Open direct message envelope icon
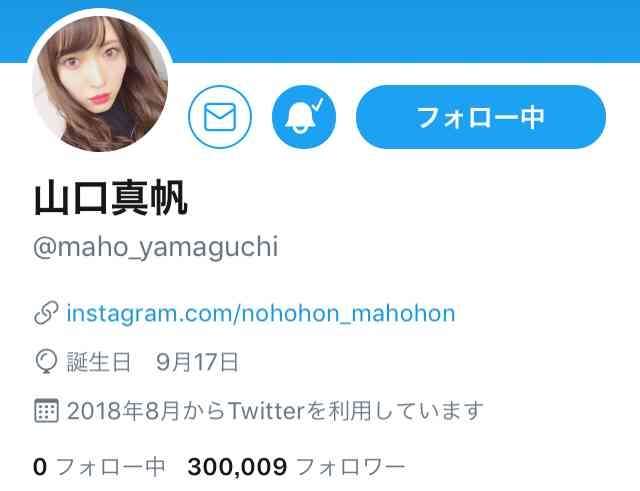The image size is (640, 491). click(x=220, y=117)
